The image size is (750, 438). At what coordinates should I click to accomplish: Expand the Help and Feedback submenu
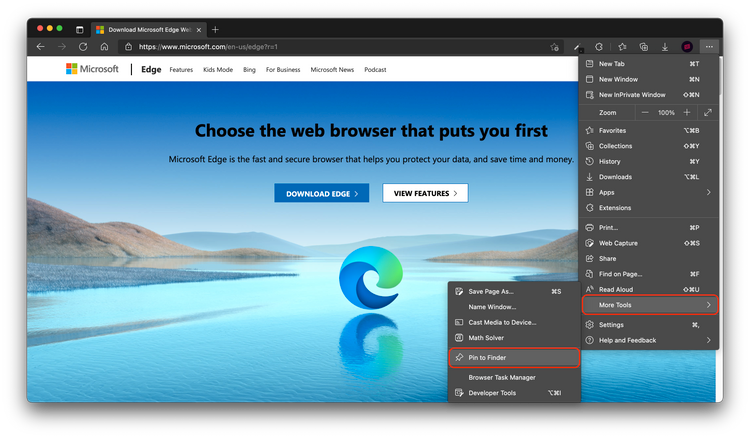tap(650, 340)
